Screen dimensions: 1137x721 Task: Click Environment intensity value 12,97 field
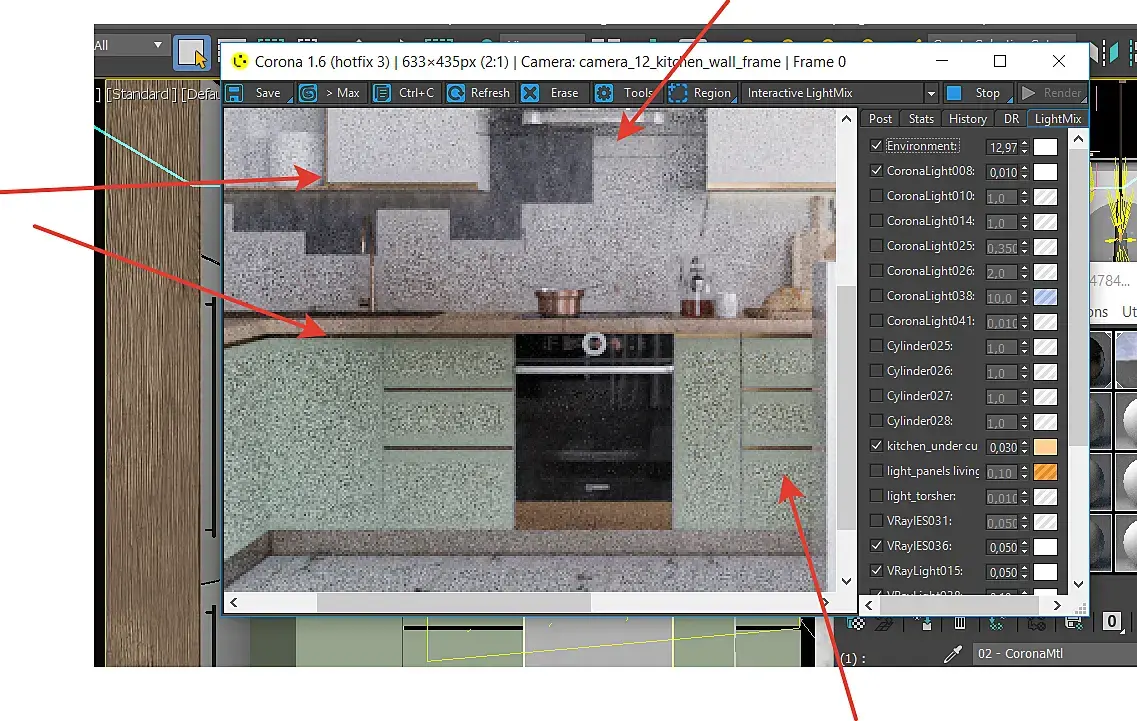(1001, 147)
